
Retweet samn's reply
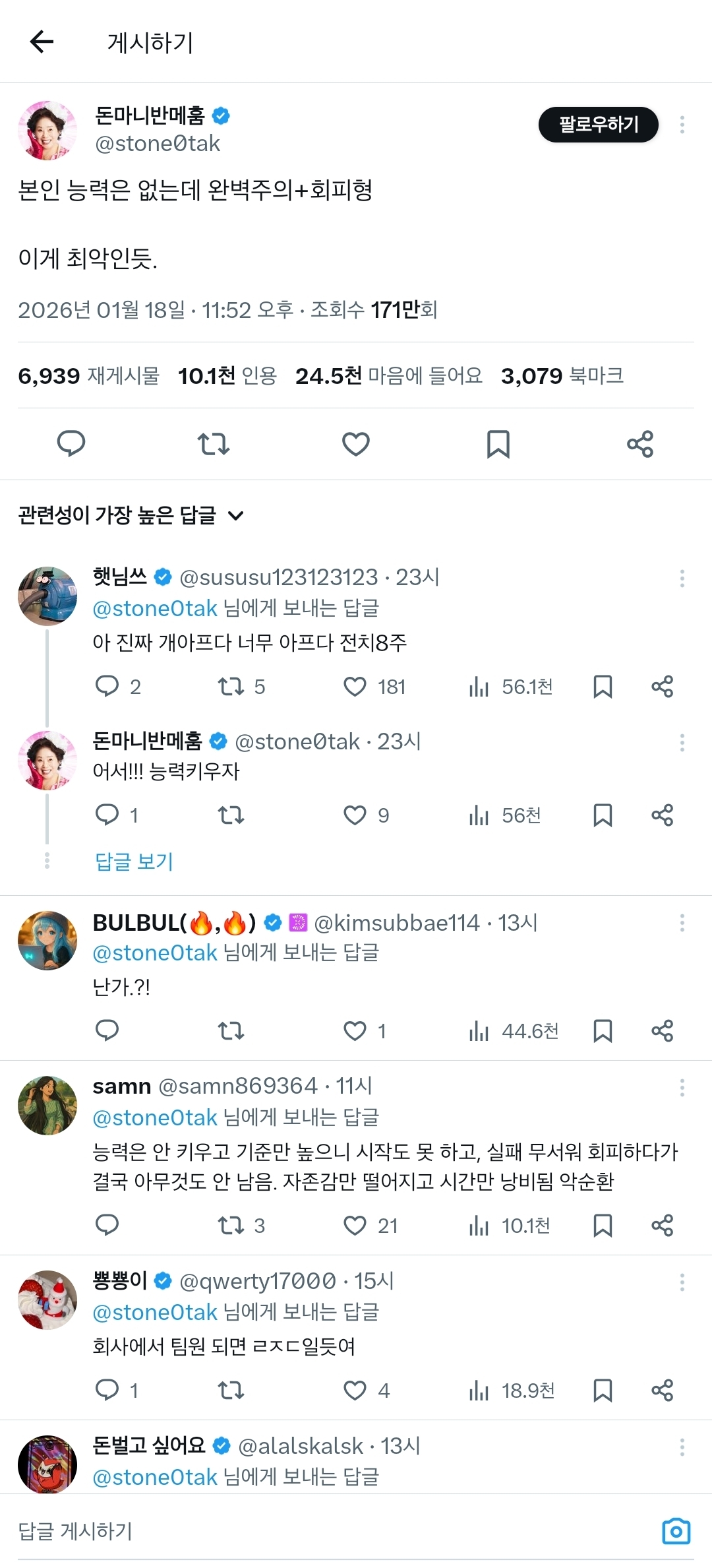[231, 1226]
